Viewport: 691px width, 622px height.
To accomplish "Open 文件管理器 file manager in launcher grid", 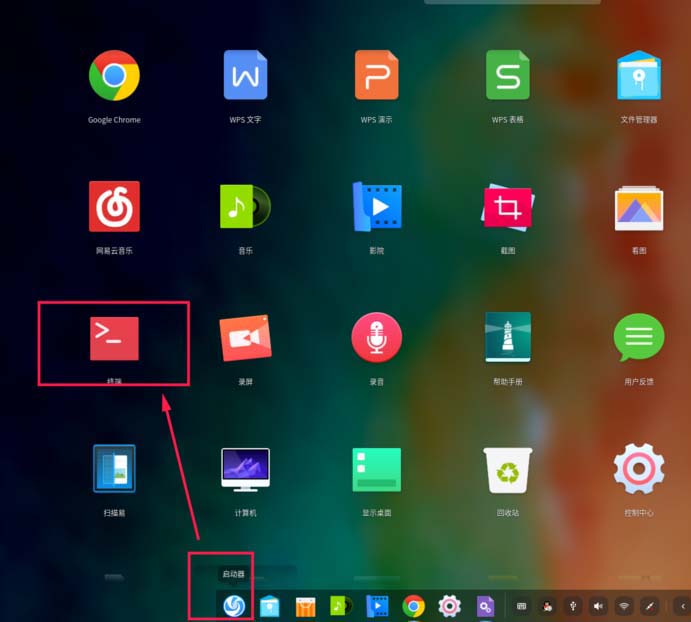I will (x=639, y=75).
